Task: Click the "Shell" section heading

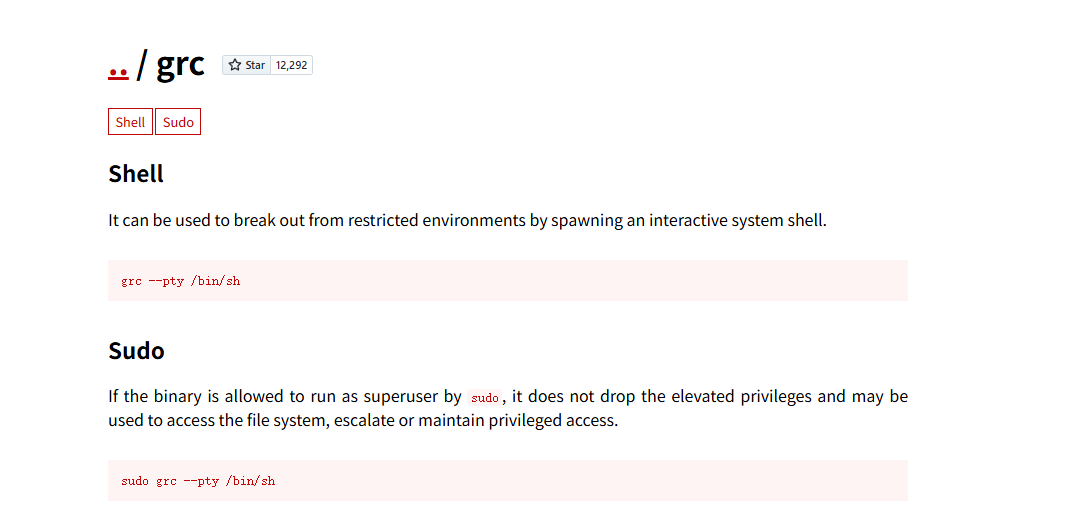Action: [136, 173]
